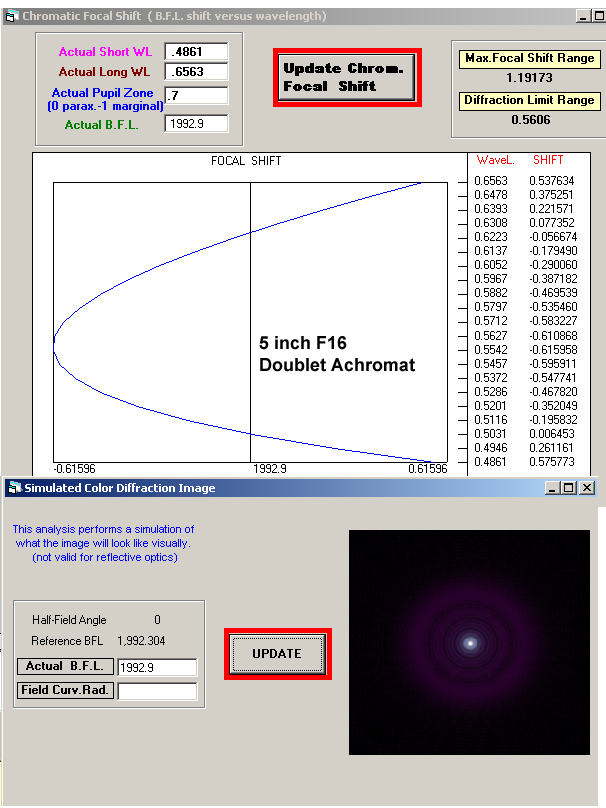The image size is (606, 808).
Task: Click the 0.5542 wavelength row
Action: [x=491, y=350]
